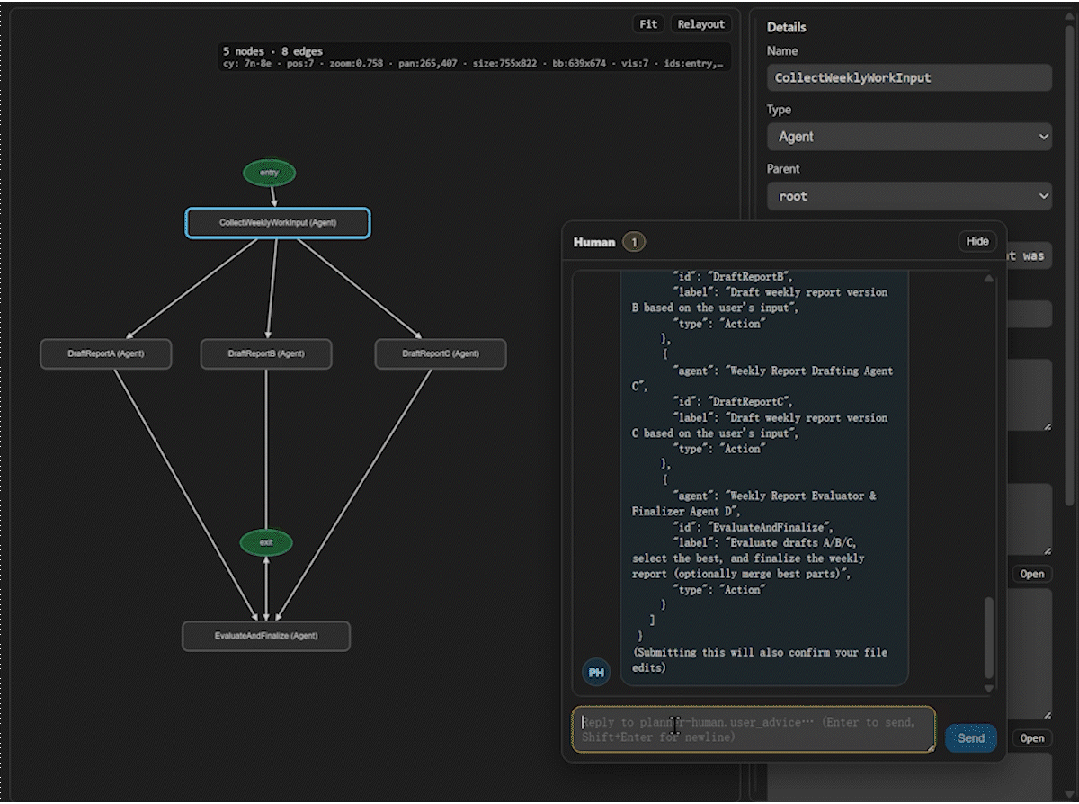This screenshot has width=1079, height=804.
Task: Focus the reply to planner text box
Action: 753,729
